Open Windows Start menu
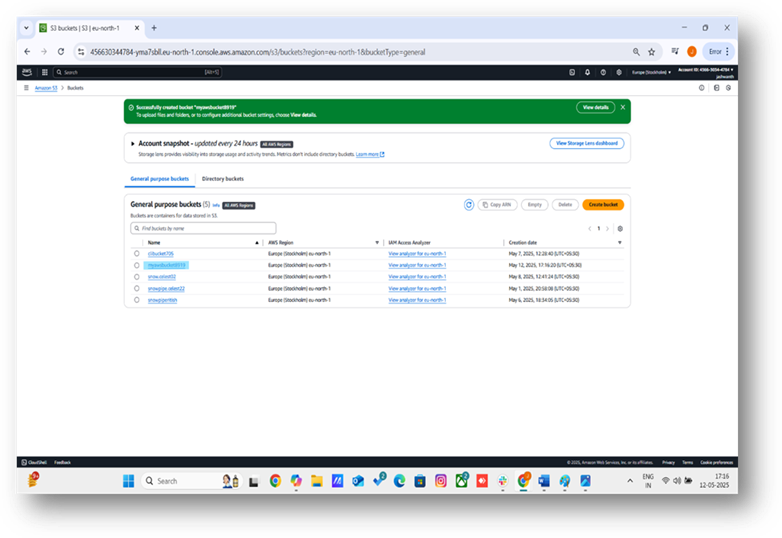The height and width of the screenshot is (538, 782). (x=129, y=481)
